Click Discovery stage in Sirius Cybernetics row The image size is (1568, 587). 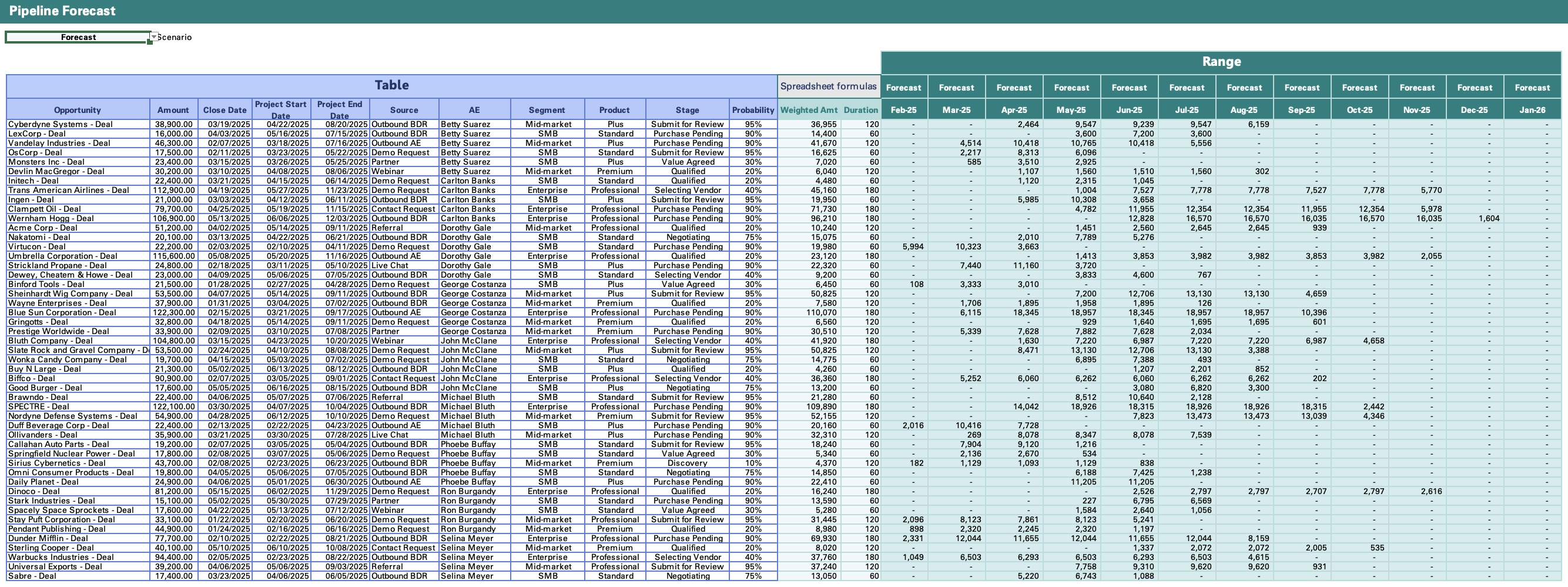(687, 463)
